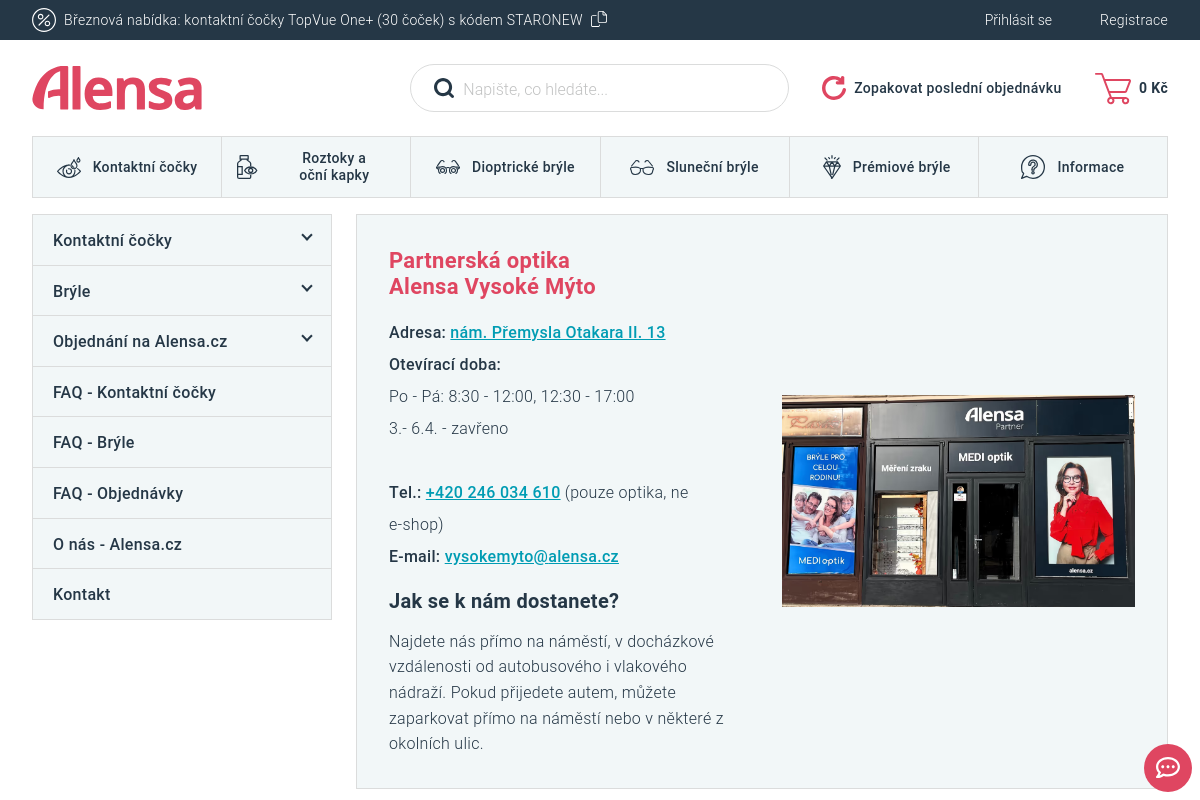Click the Alensa logo
Screen dimensions: 1200x800
[x=117, y=88]
